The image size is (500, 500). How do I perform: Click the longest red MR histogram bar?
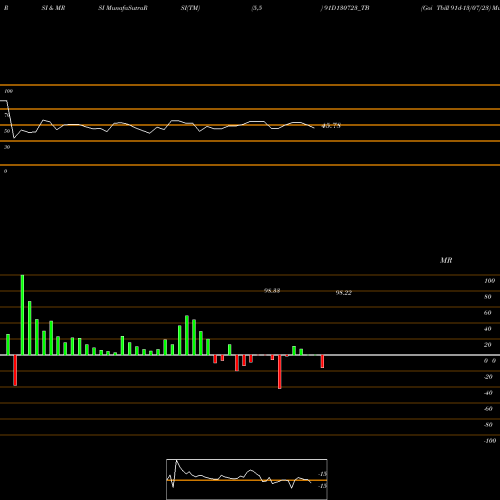280,372
